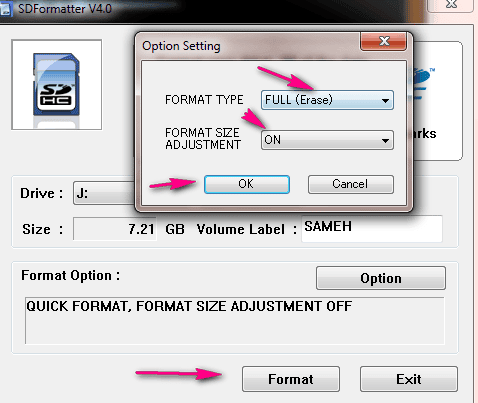
Task: Close the Option Setting dialog
Action: tap(383, 41)
